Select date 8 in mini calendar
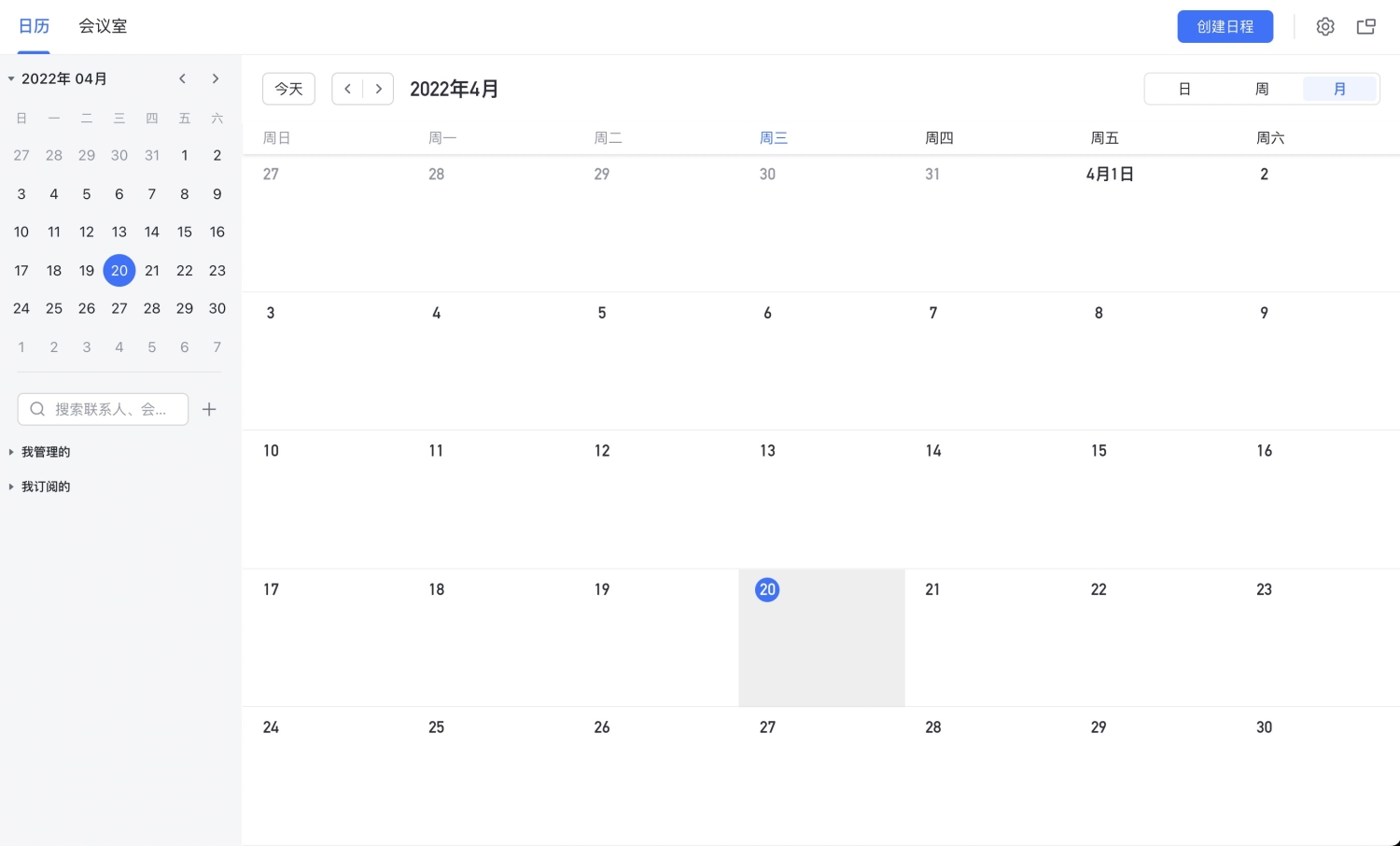 click(x=185, y=194)
